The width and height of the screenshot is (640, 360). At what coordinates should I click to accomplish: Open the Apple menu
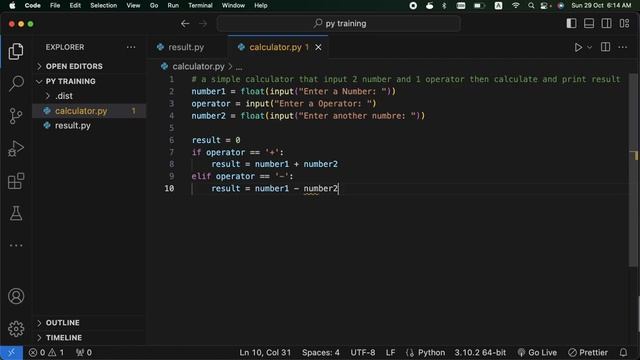tap(12, 5)
